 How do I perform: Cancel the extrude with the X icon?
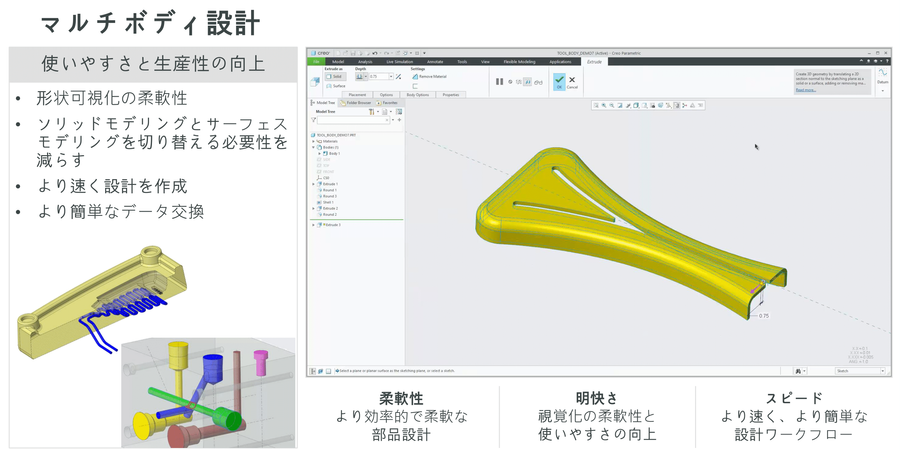[572, 79]
